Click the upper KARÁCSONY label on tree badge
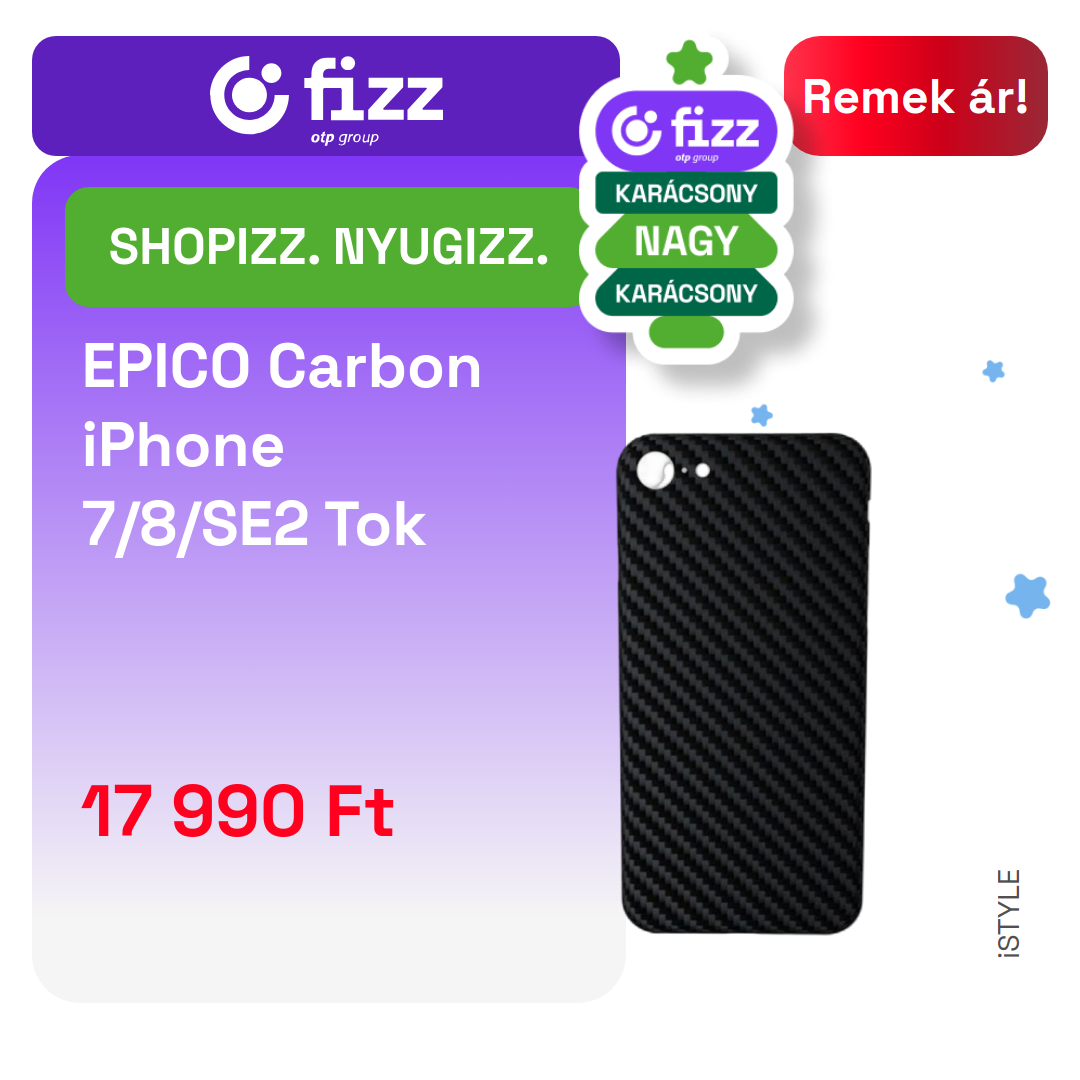This screenshot has width=1080, height=1080. coord(686,194)
